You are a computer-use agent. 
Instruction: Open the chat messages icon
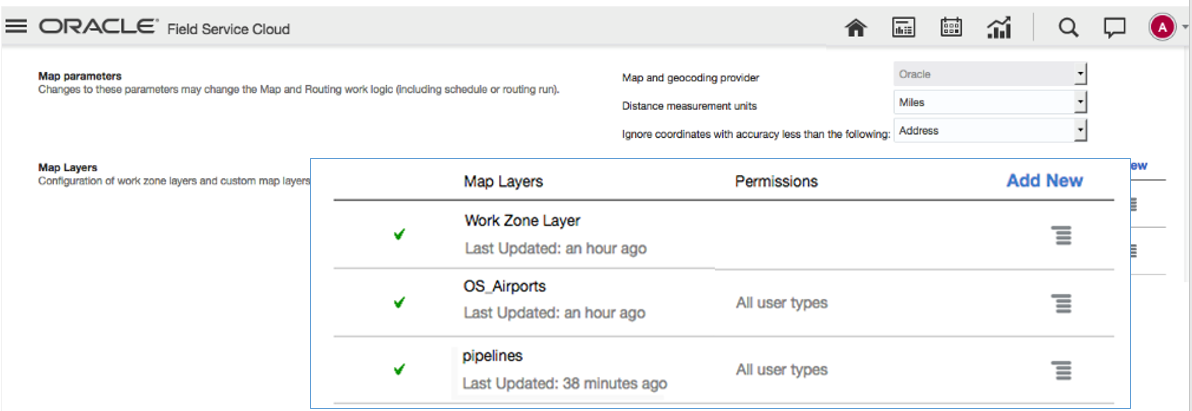click(x=1115, y=28)
